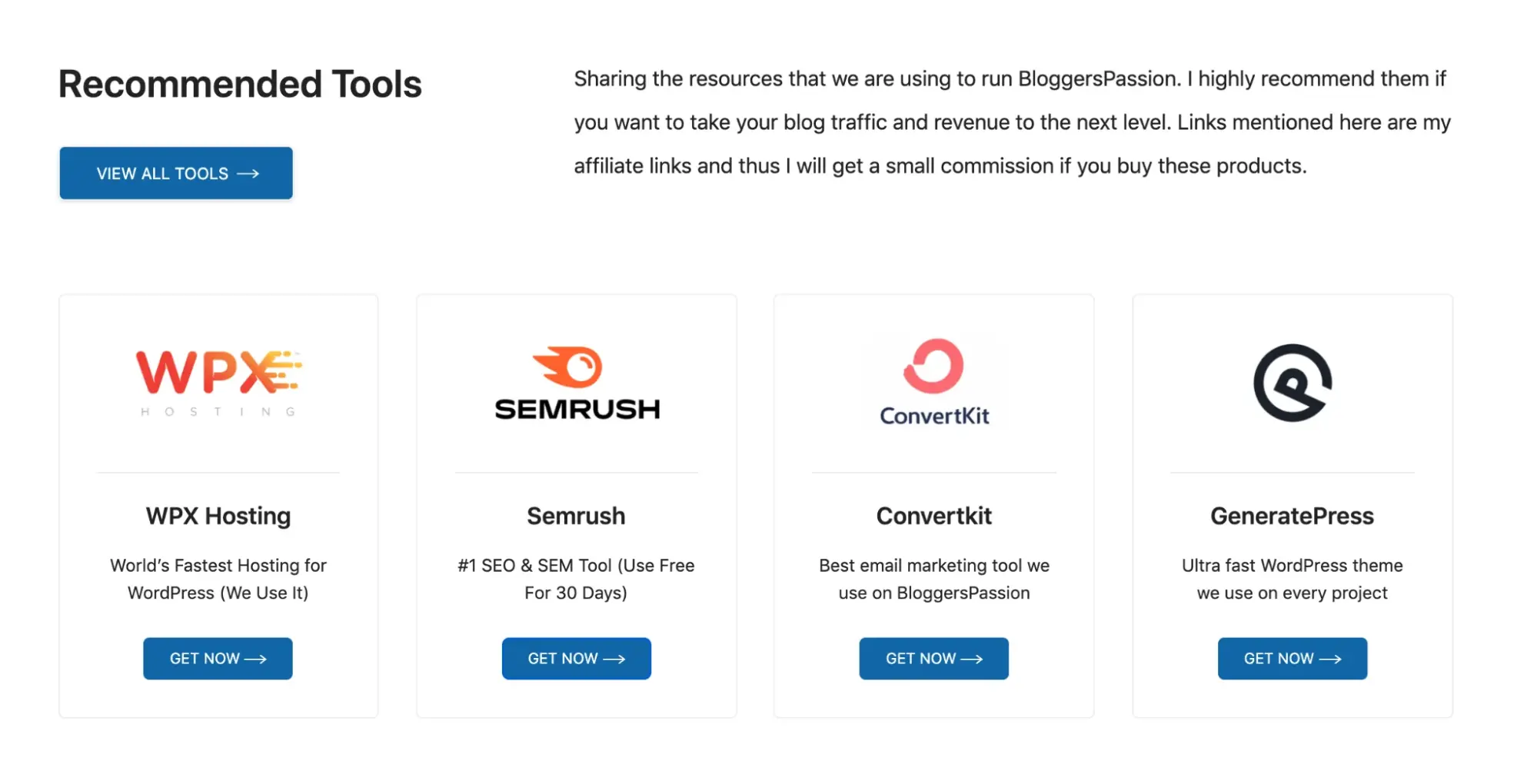Click the Semrush free 30 days description
Screen dimensions: 1537x784
tap(576, 579)
